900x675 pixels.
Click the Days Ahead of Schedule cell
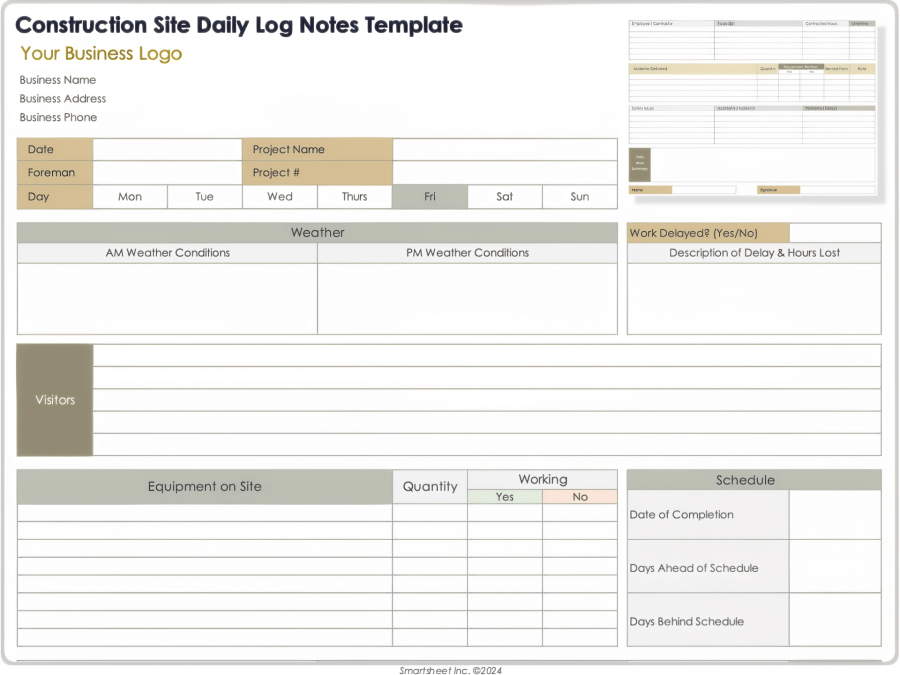pos(835,567)
